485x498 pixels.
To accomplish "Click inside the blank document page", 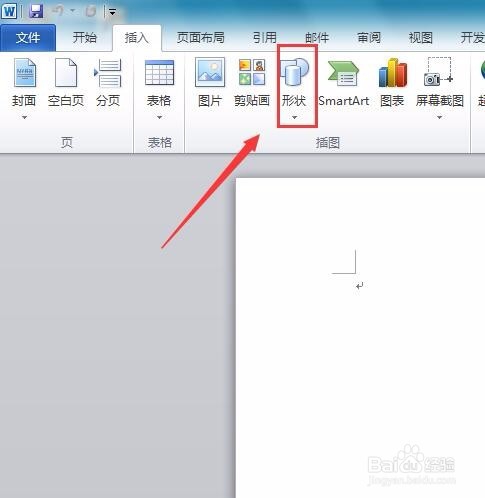I will point(360,338).
